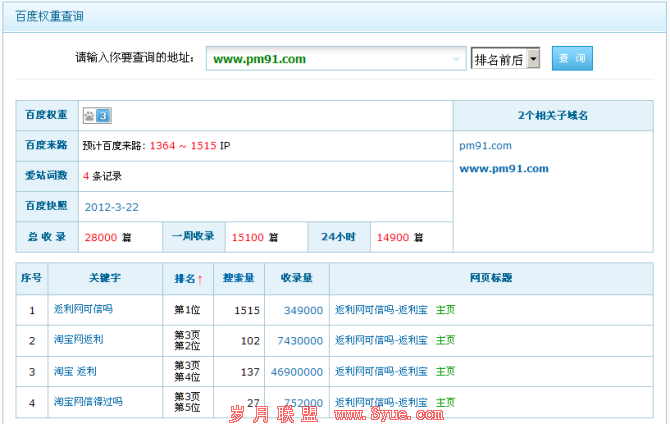The height and width of the screenshot is (424, 670).
Task: Click the 查询 button
Action: 572,58
